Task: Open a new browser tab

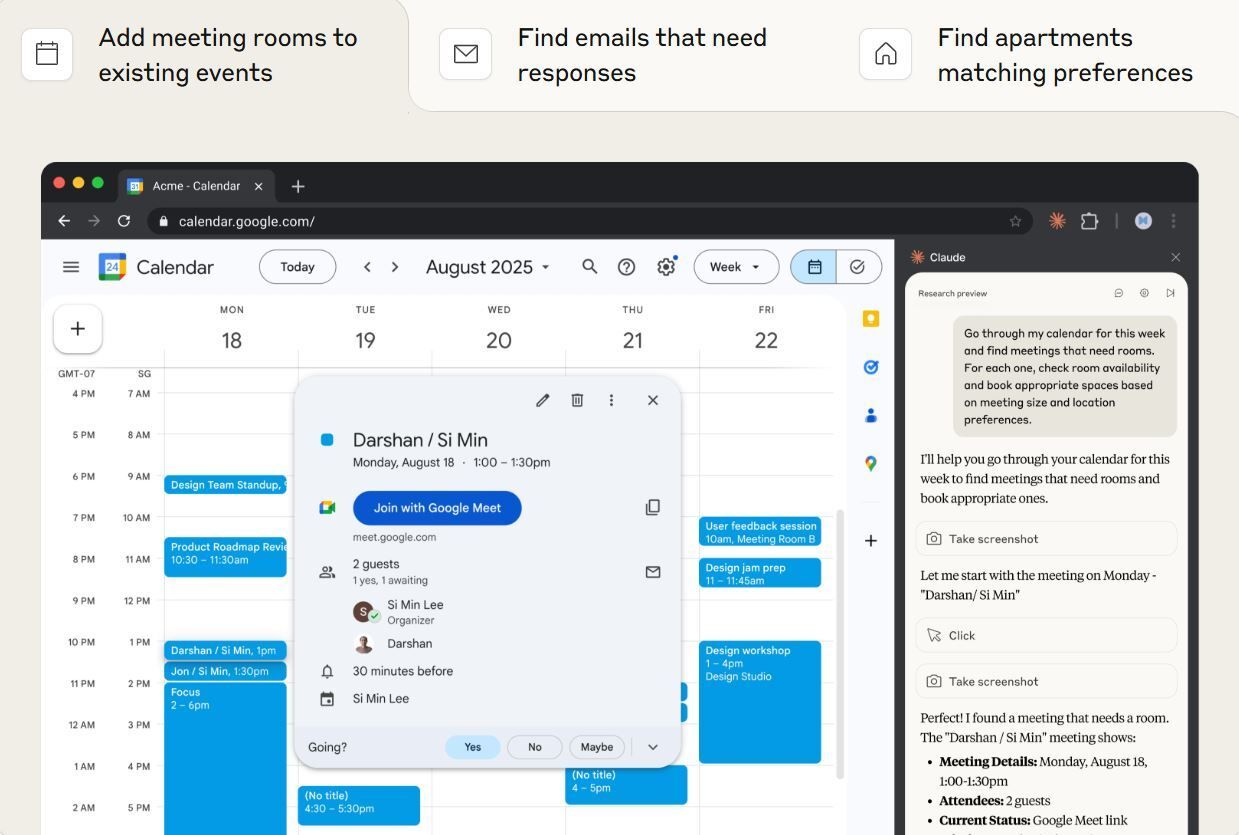Action: click(298, 186)
